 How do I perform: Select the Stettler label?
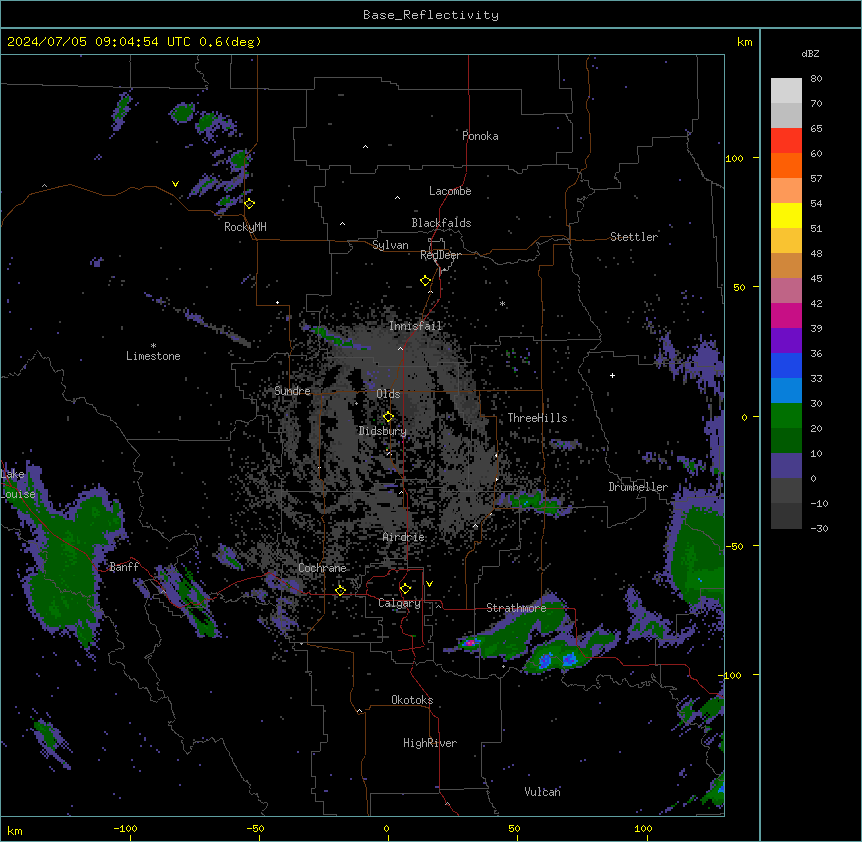coord(634,237)
